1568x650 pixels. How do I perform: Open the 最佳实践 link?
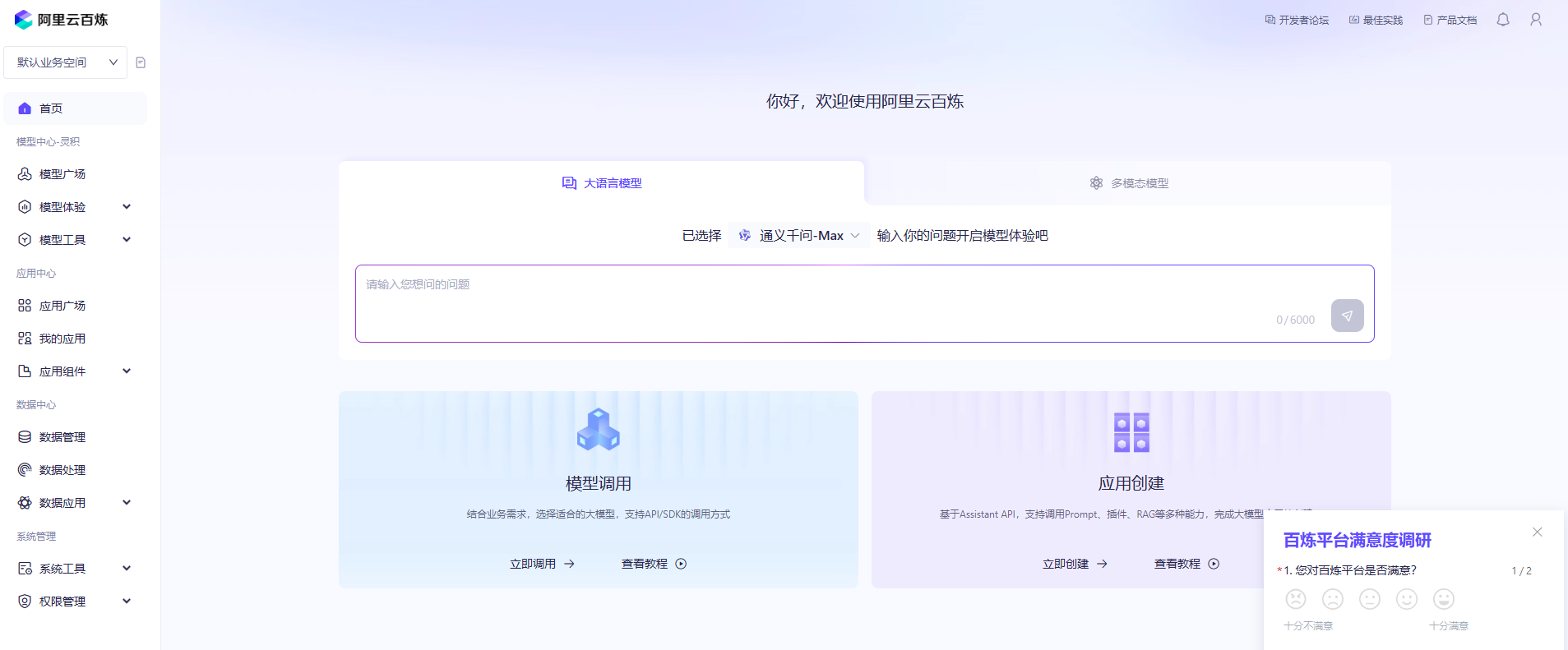1376,20
